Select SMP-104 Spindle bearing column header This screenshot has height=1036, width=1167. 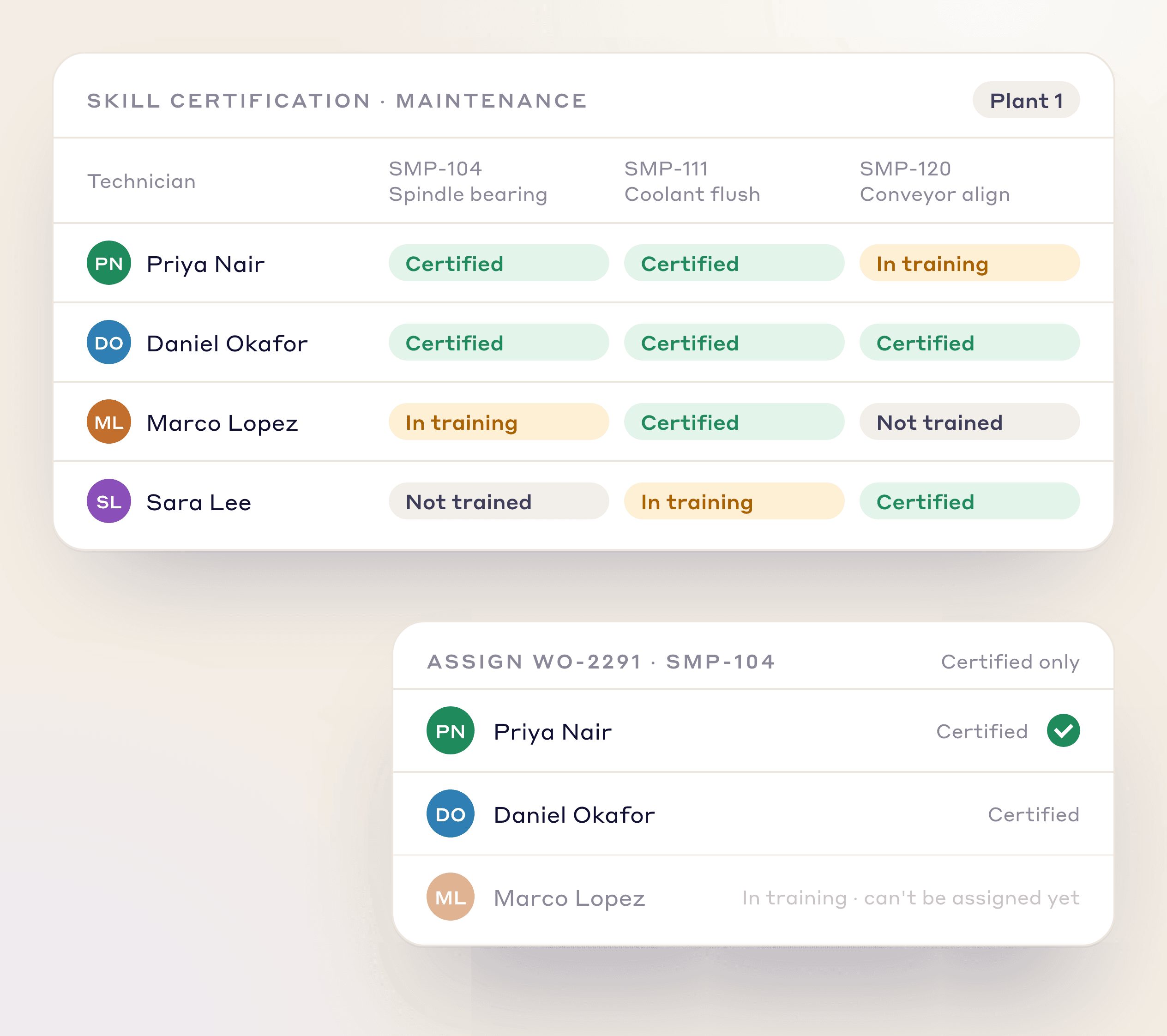[468, 181]
